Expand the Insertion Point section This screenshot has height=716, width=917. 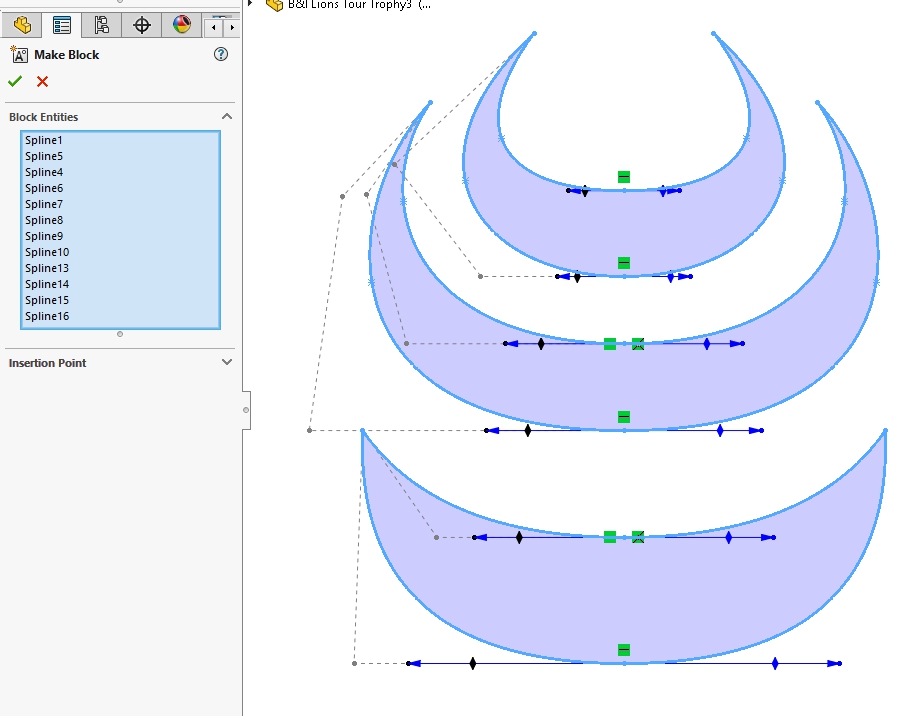226,363
